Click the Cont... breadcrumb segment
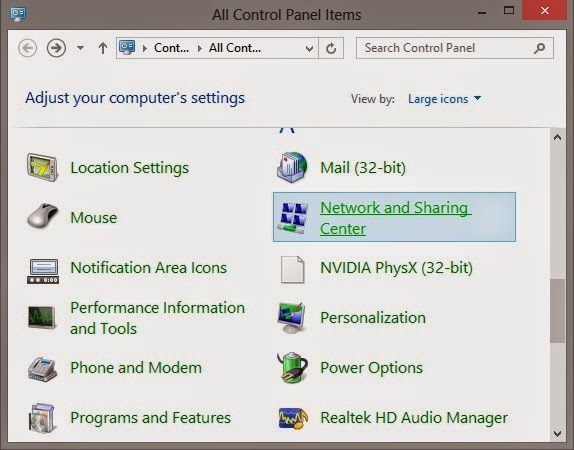Screen dimensions: 574x450 [x=171, y=48]
